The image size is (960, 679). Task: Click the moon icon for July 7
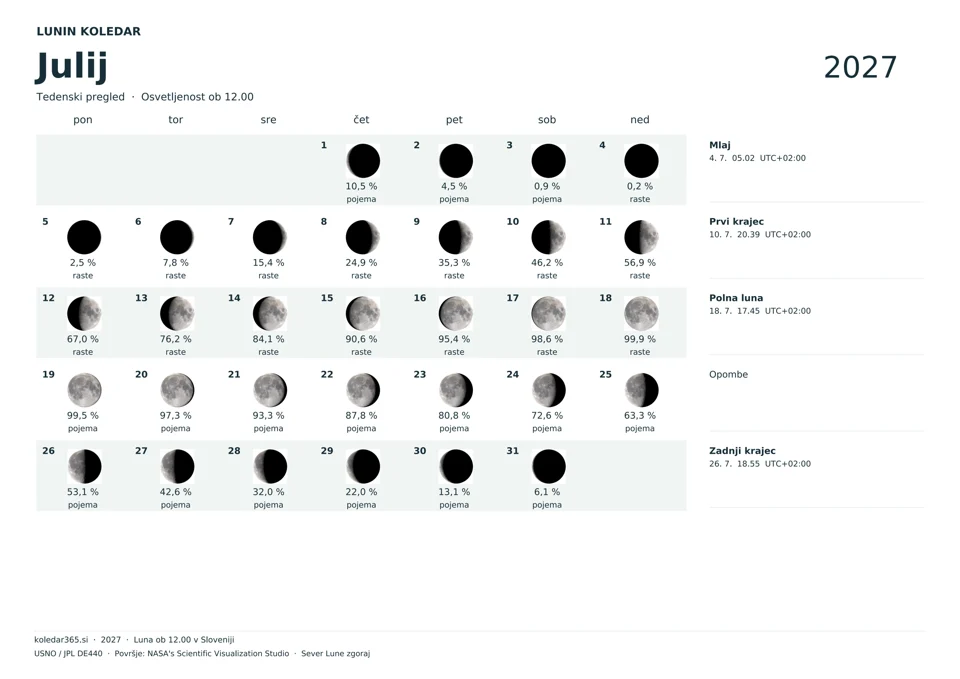(269, 238)
